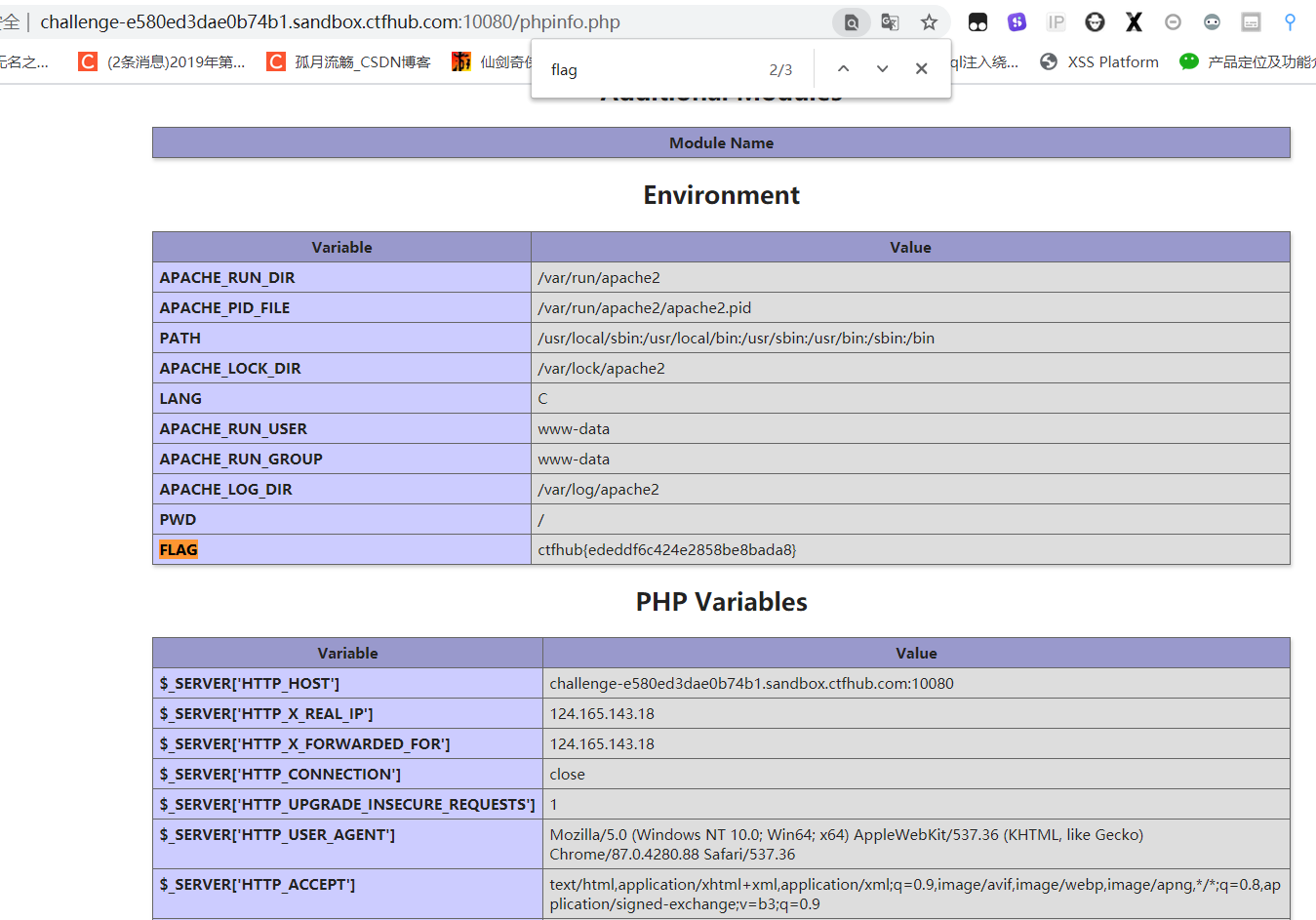Click the $_SERVER['HTTP_X_FORWARDED_FOR'] cell
The width and height of the screenshot is (1316, 920).
point(347,743)
